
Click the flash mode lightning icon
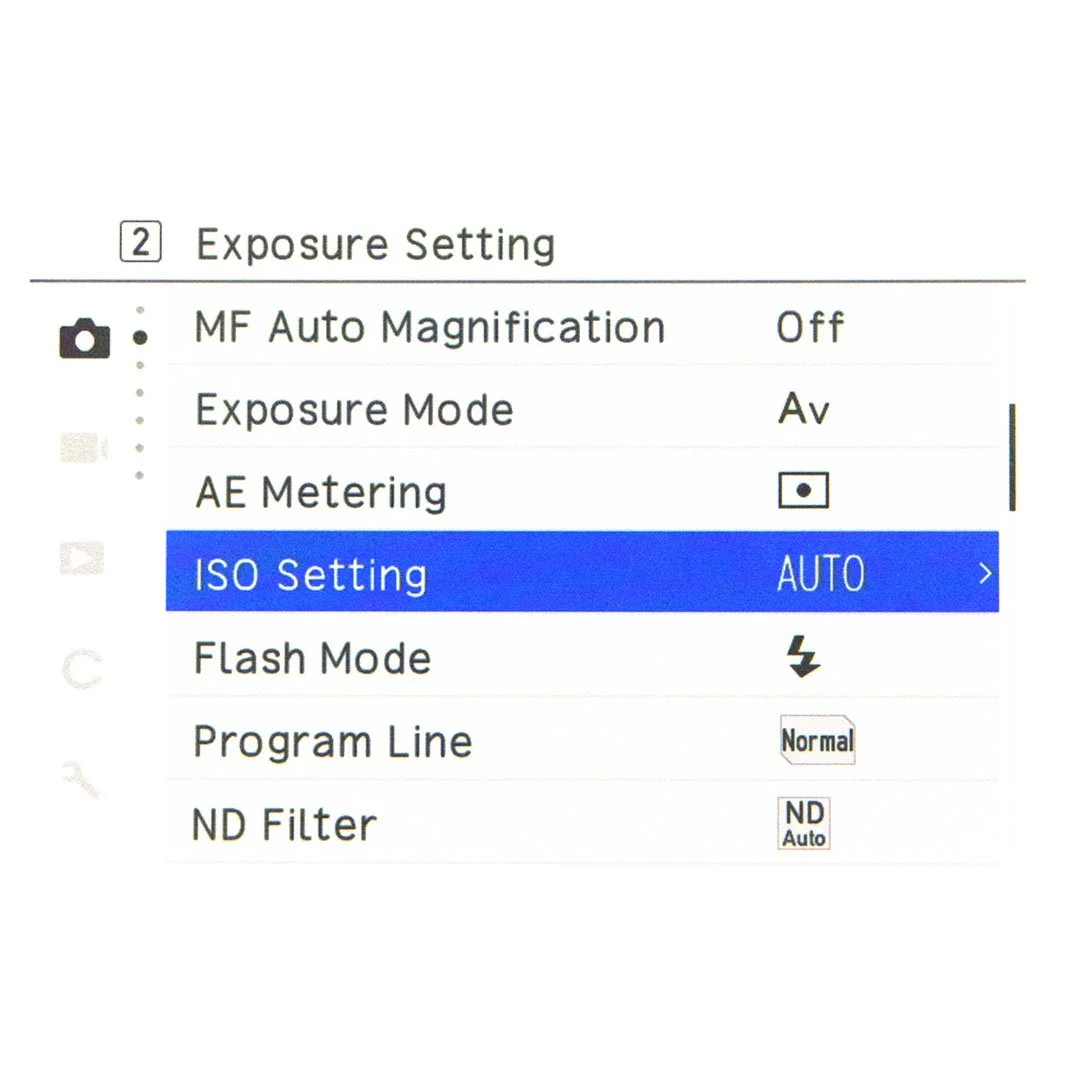803,656
